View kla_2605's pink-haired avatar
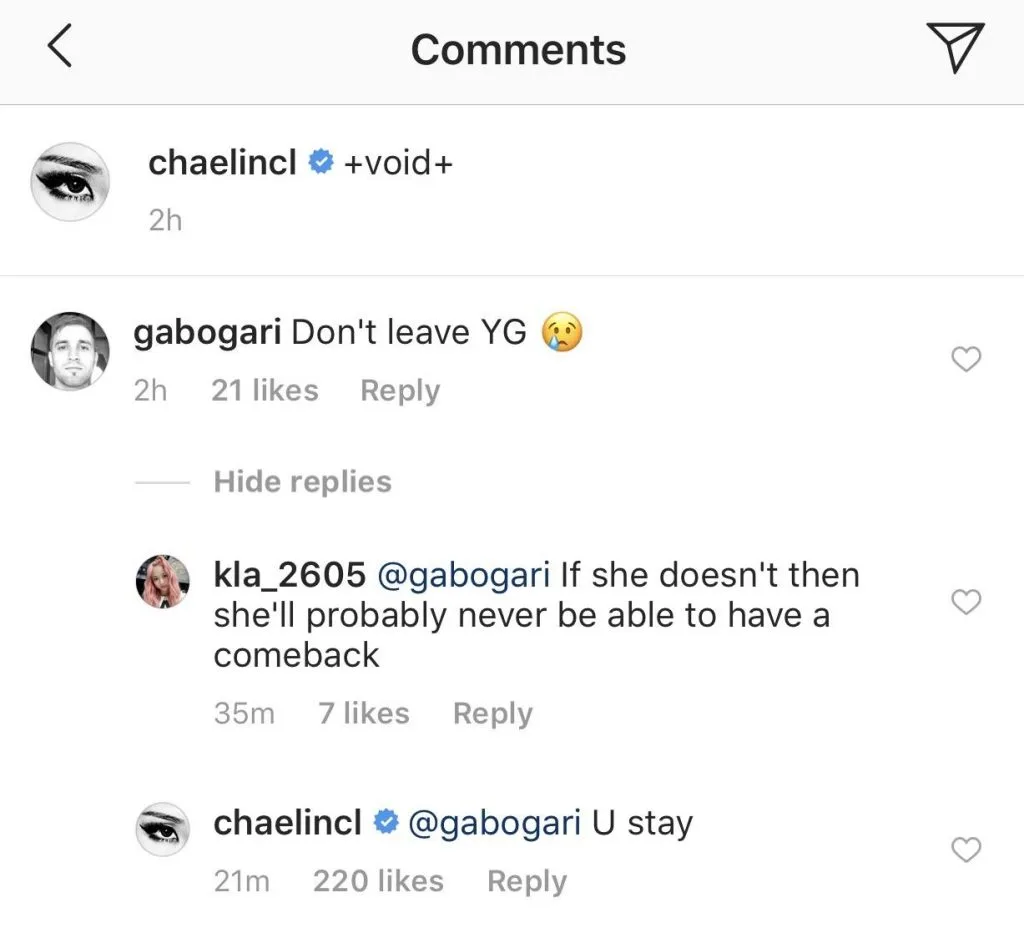 pyautogui.click(x=162, y=581)
